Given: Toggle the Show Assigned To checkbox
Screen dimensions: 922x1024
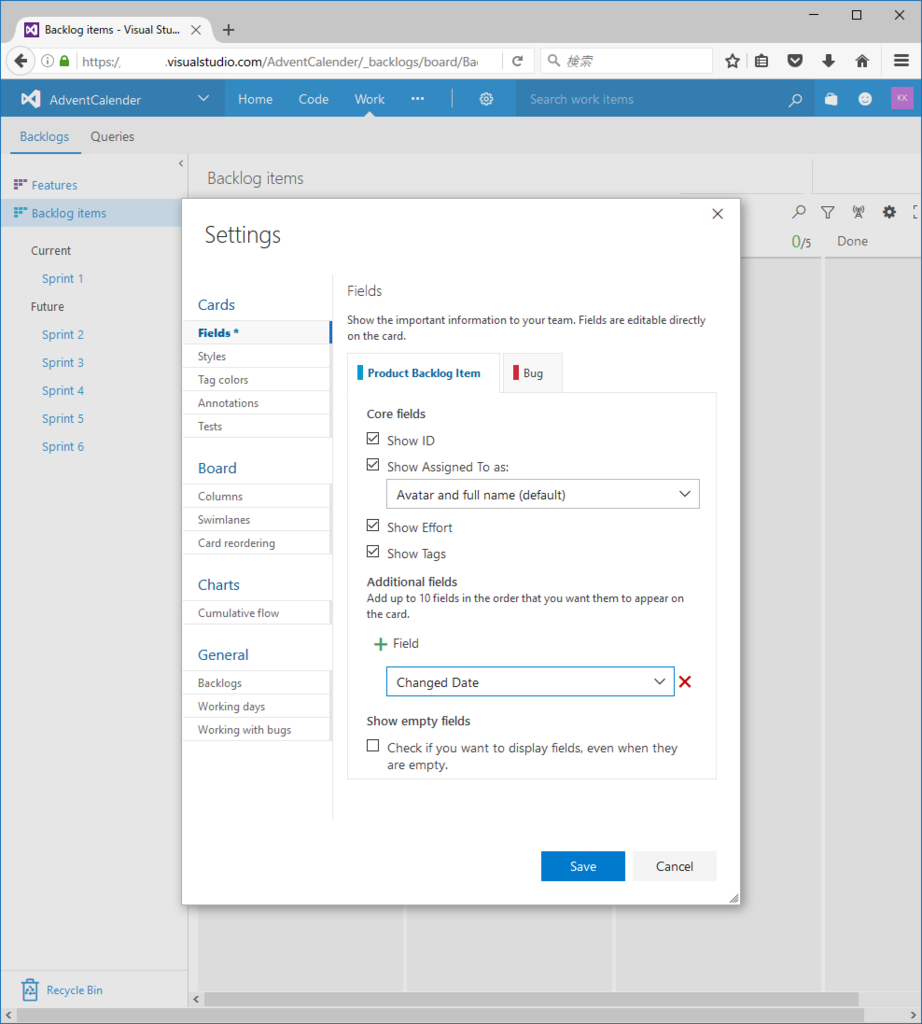Looking at the screenshot, I should click(373, 464).
